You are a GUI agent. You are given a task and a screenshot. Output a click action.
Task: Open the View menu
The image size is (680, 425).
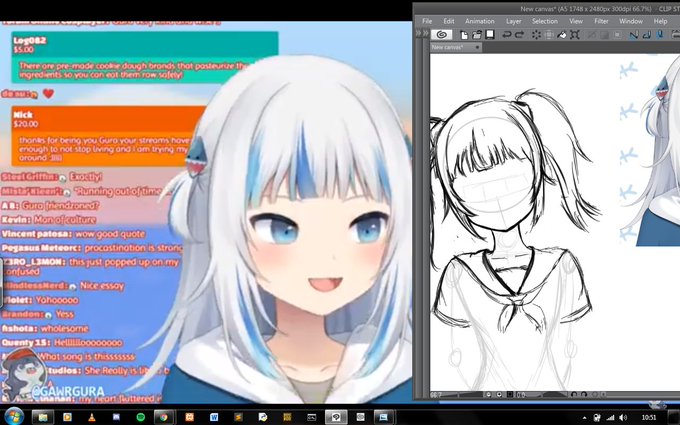[x=576, y=21]
